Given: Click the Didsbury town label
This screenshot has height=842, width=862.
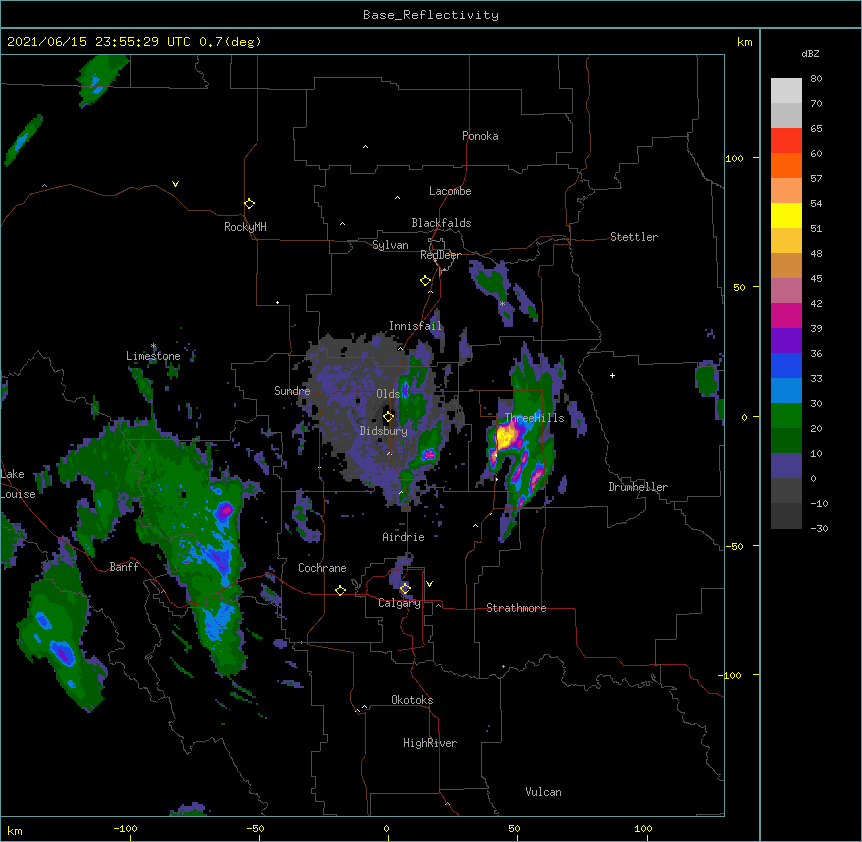Looking at the screenshot, I should coord(383,431).
